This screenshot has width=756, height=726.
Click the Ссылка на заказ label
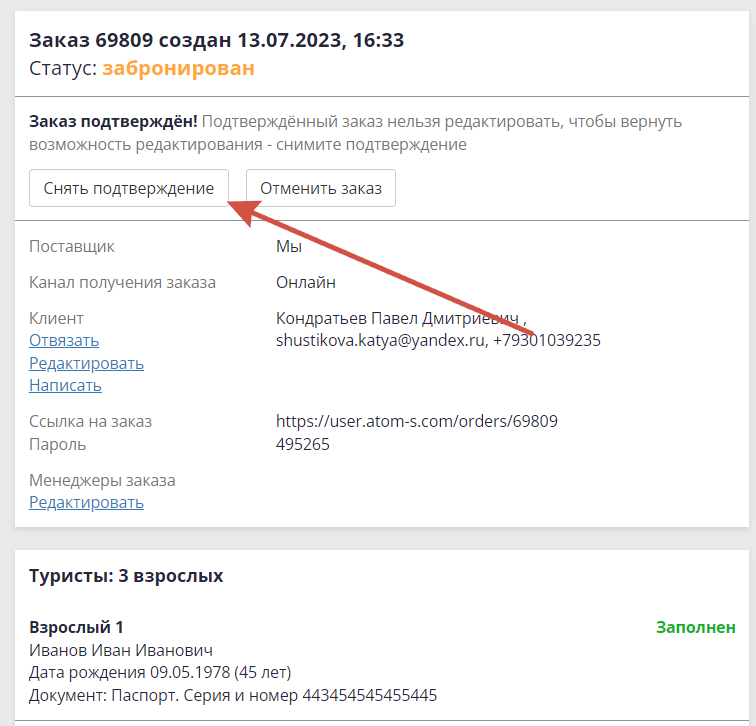[91, 421]
